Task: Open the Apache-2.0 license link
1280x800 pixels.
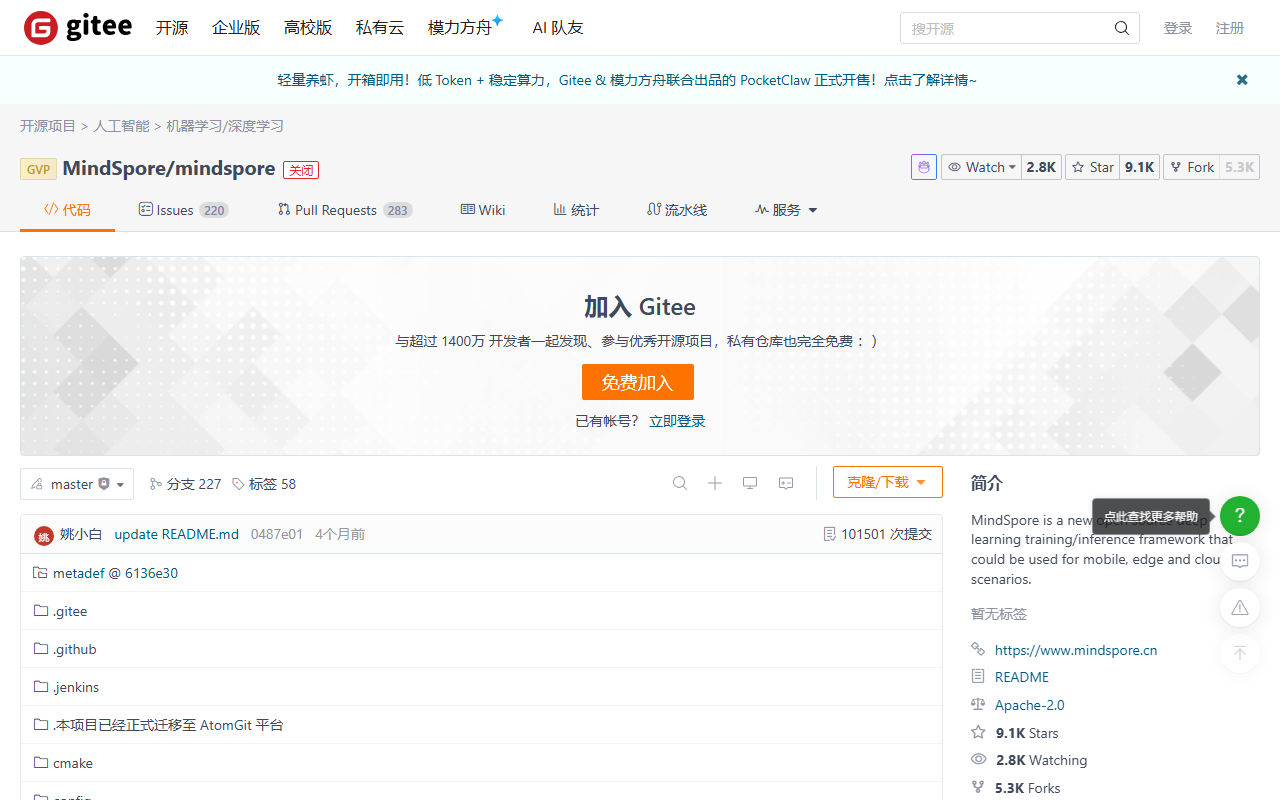Action: click(1030, 705)
